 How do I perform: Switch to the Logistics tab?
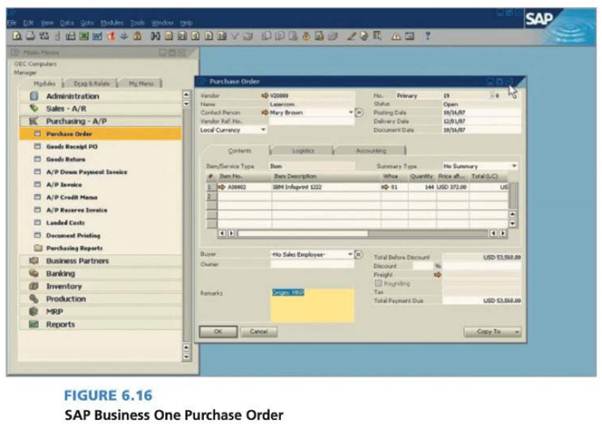(301, 150)
